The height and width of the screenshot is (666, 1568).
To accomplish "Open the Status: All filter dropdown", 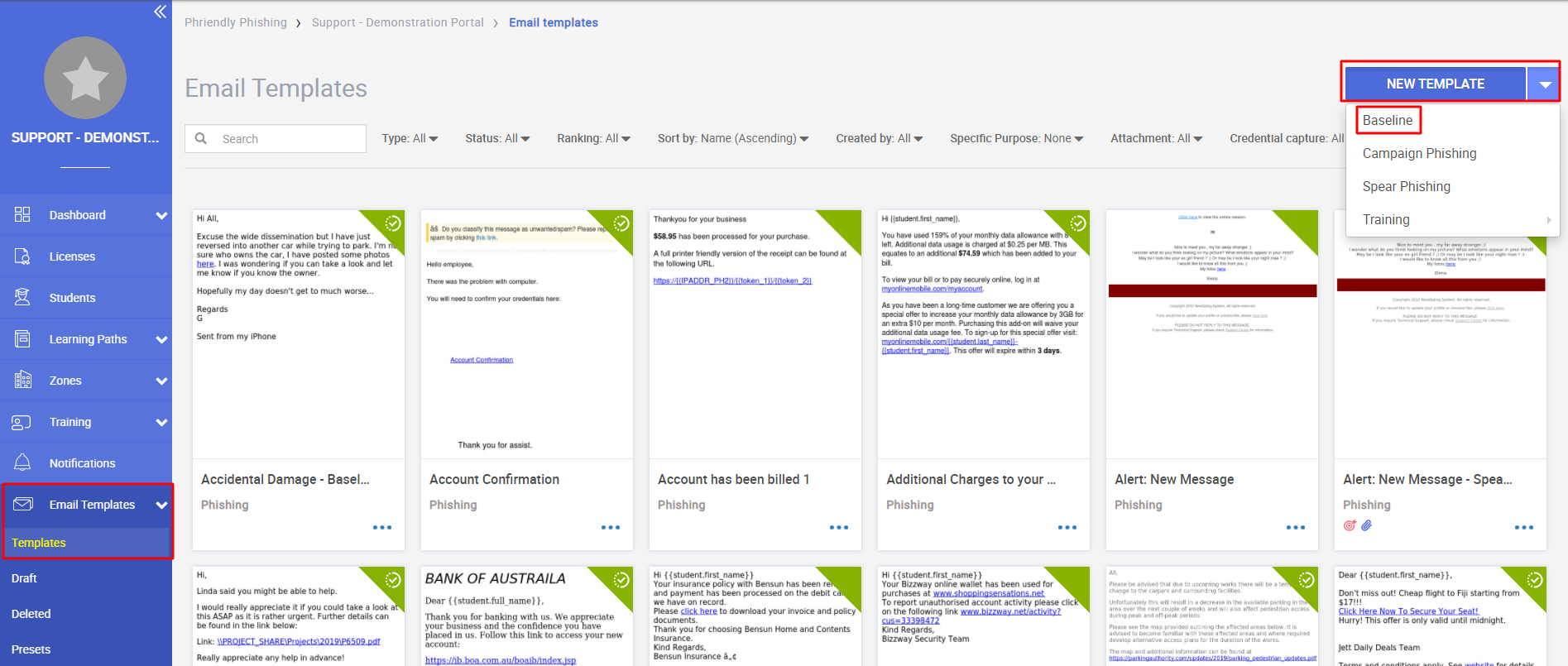I will [x=497, y=138].
